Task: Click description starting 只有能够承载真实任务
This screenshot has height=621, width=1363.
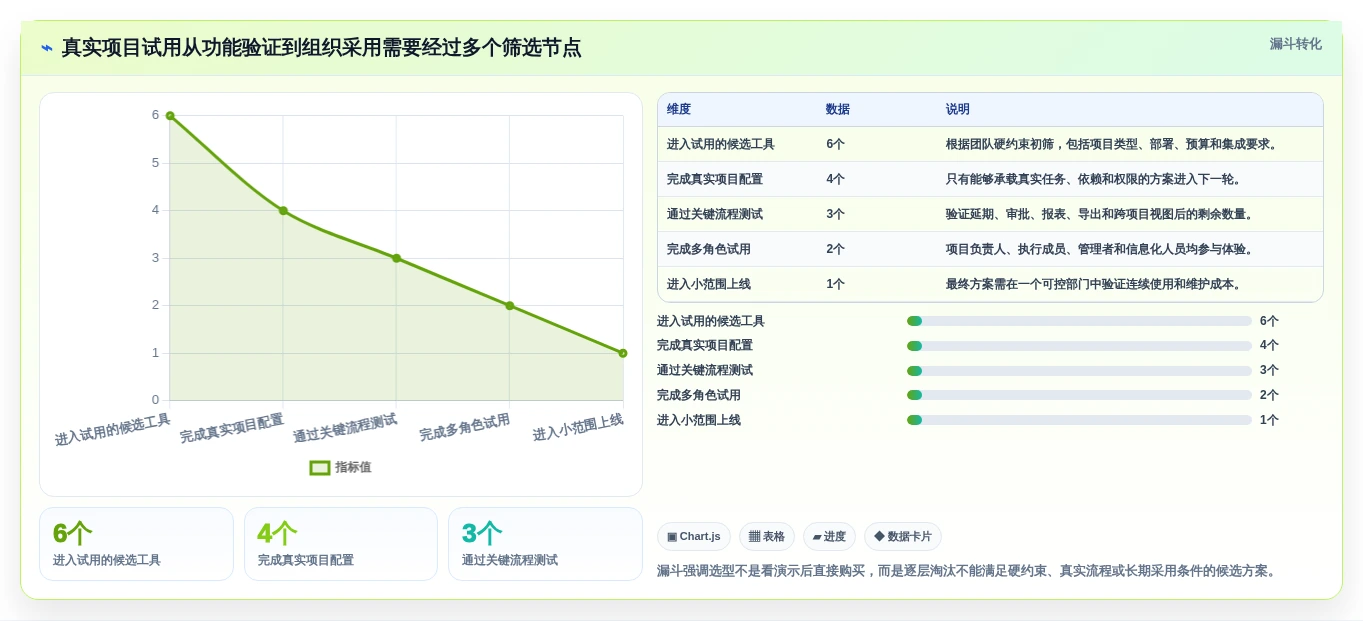Action: (x=1094, y=179)
